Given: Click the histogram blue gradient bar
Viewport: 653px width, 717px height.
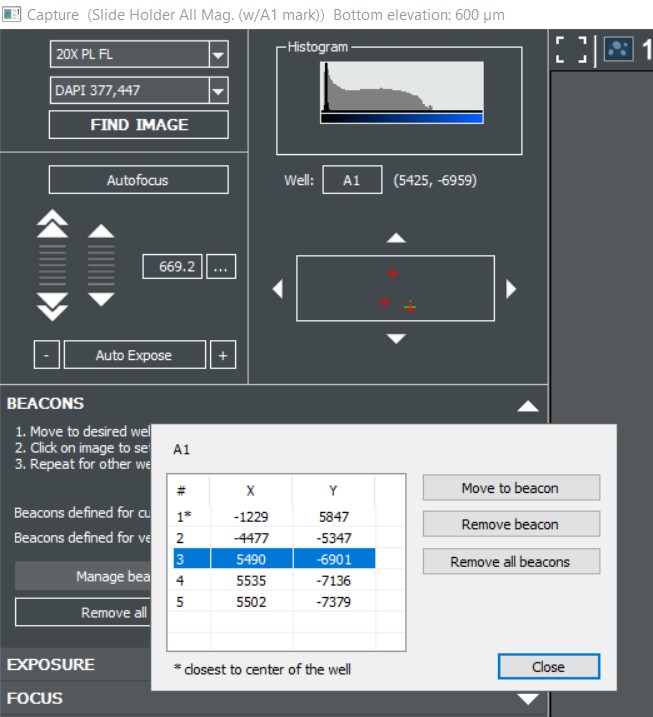Looking at the screenshot, I should (401, 118).
